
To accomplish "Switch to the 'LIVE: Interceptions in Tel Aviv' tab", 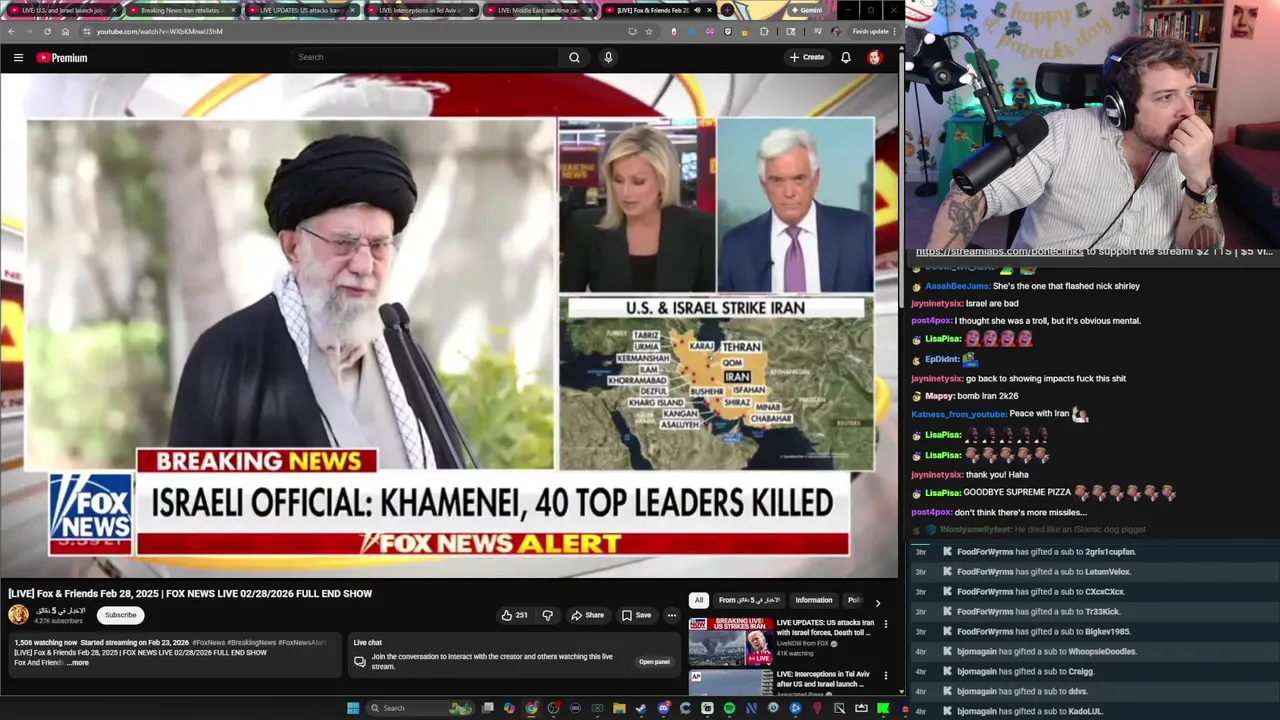I will click(x=419, y=10).
